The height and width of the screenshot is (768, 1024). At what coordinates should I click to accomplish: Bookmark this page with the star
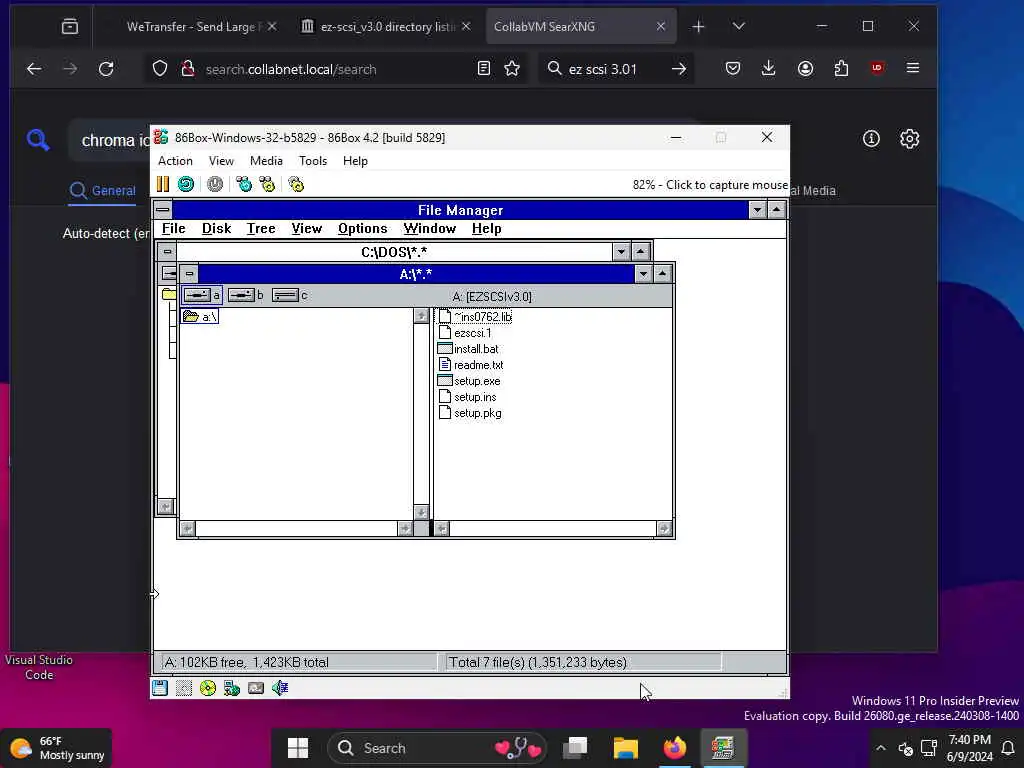pos(512,69)
